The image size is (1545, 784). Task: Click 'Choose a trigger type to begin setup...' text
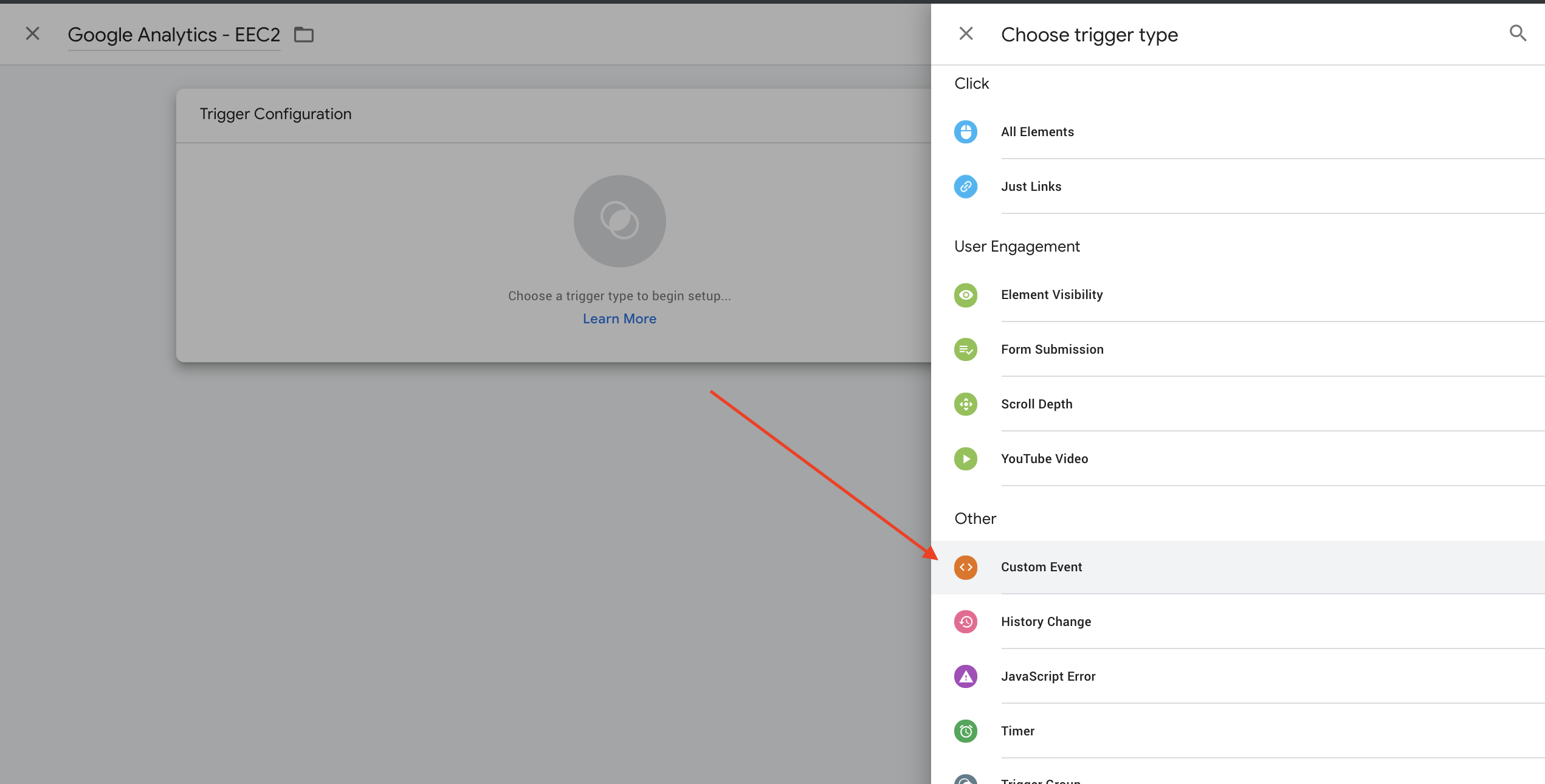[619, 296]
